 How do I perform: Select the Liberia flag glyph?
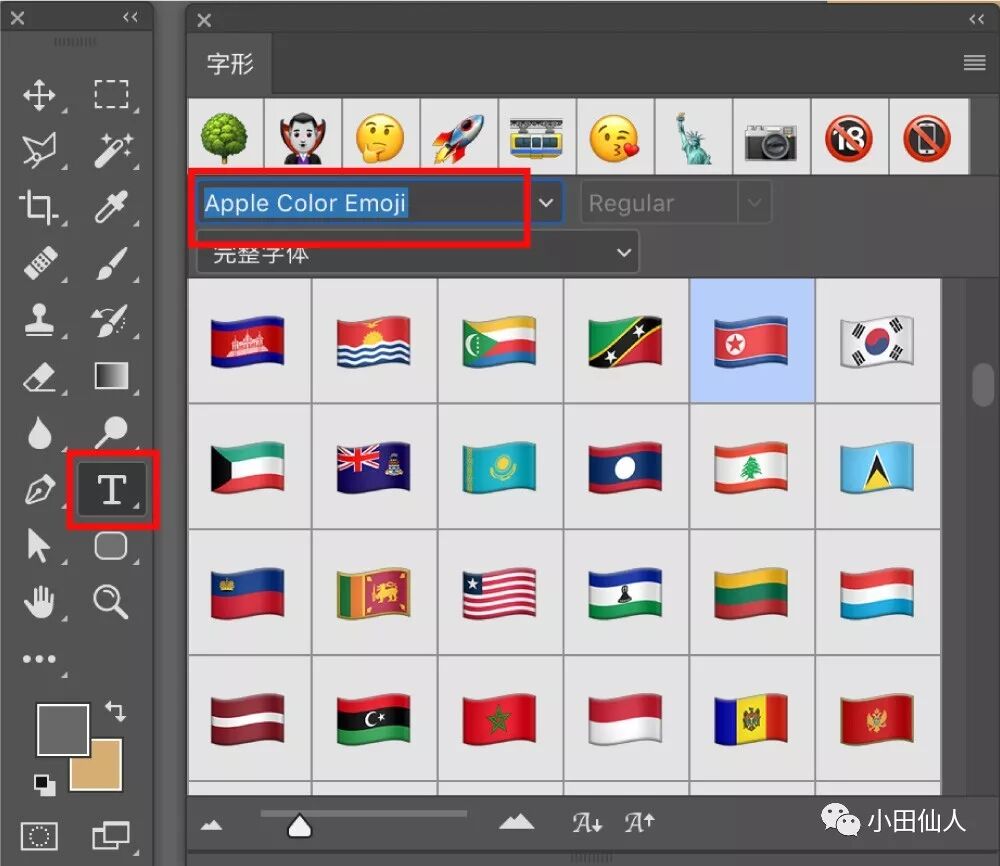[x=499, y=592]
